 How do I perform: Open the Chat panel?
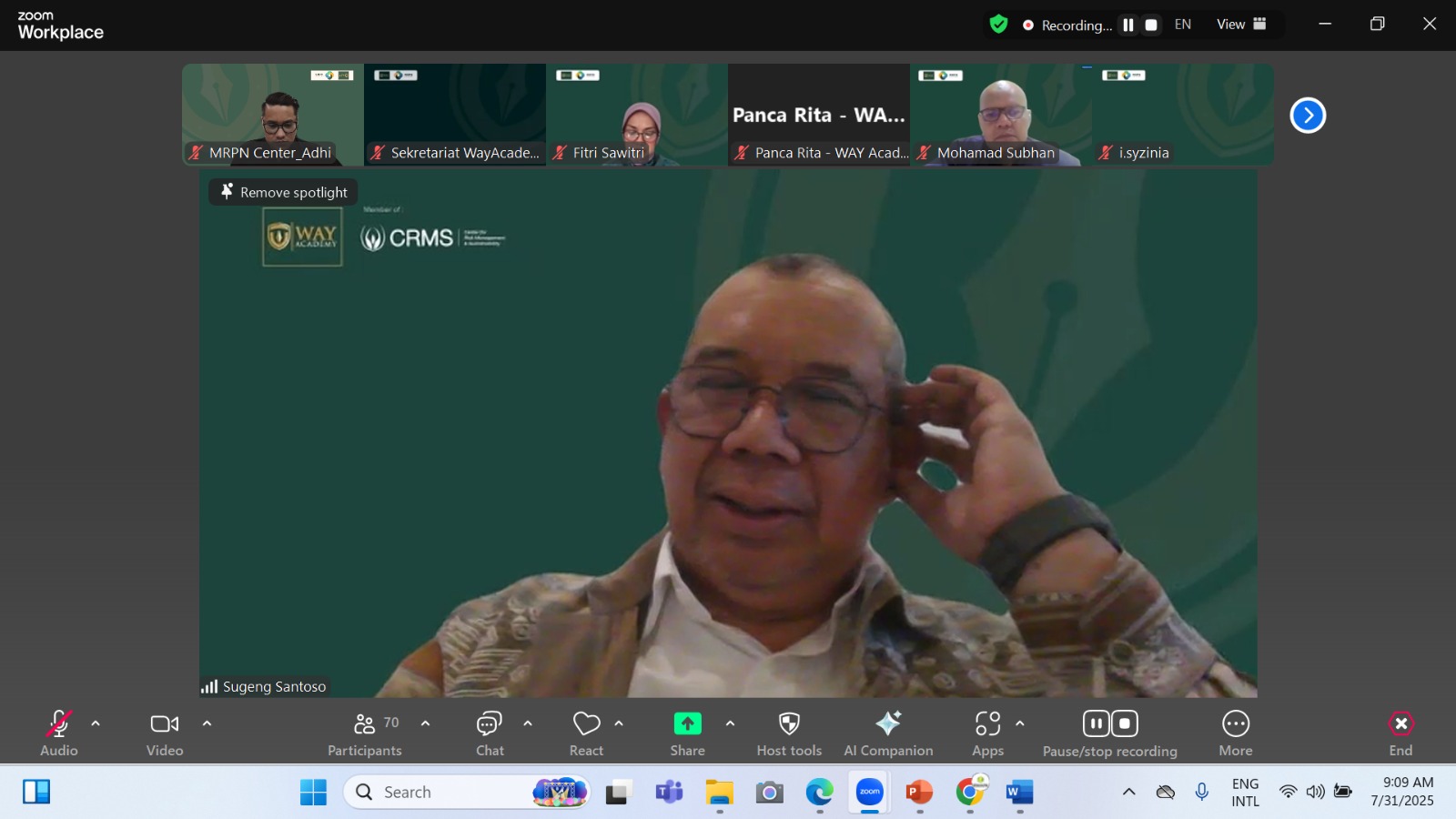[x=490, y=733]
